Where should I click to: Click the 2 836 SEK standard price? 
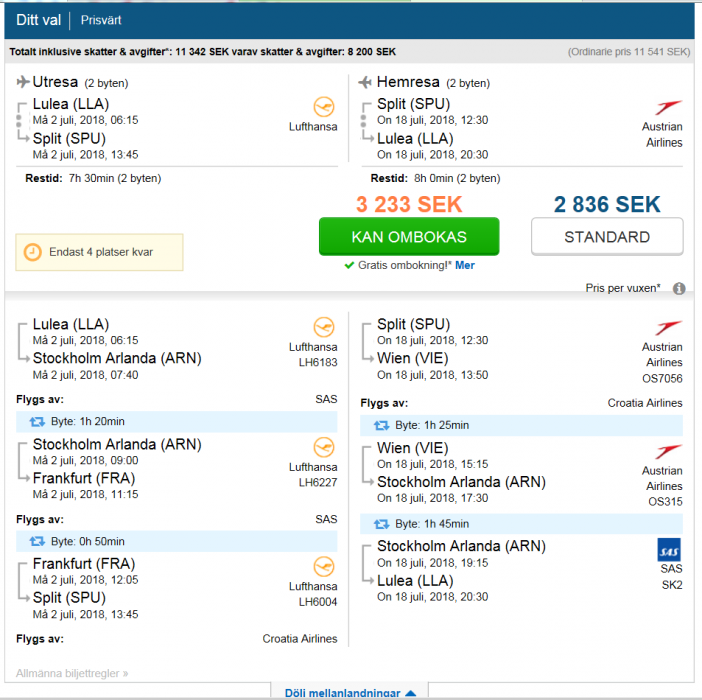(607, 204)
